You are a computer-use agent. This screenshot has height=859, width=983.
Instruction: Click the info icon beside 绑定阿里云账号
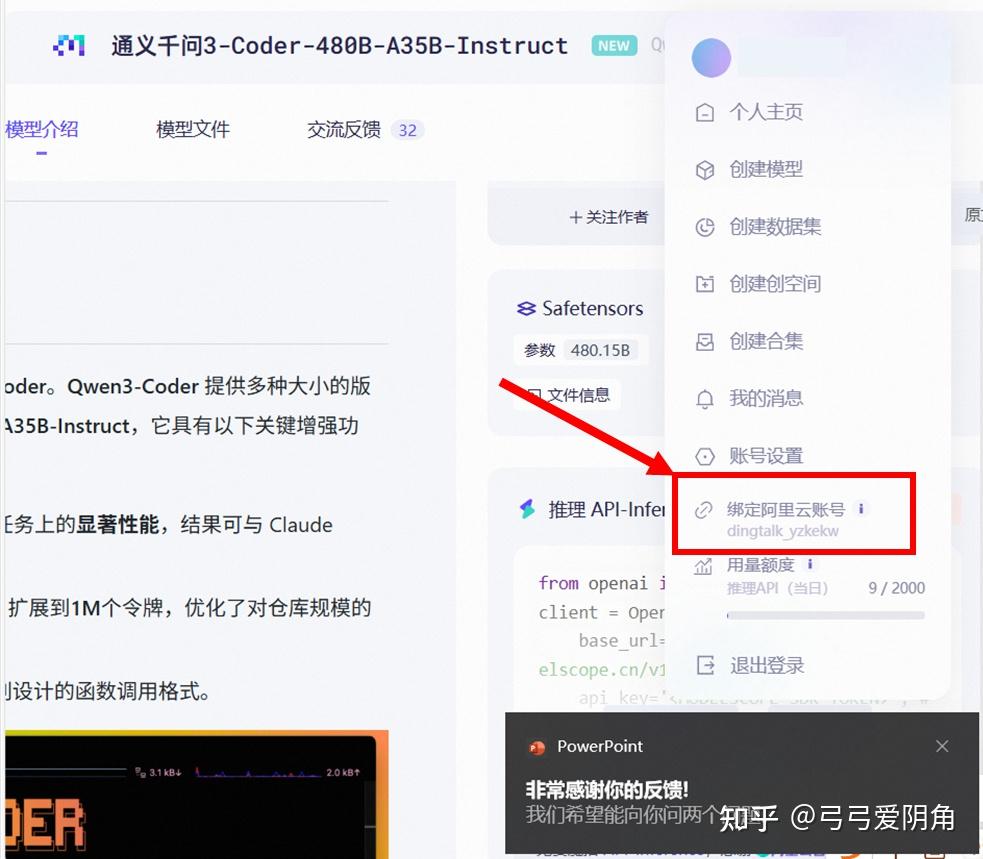pyautogui.click(x=861, y=507)
